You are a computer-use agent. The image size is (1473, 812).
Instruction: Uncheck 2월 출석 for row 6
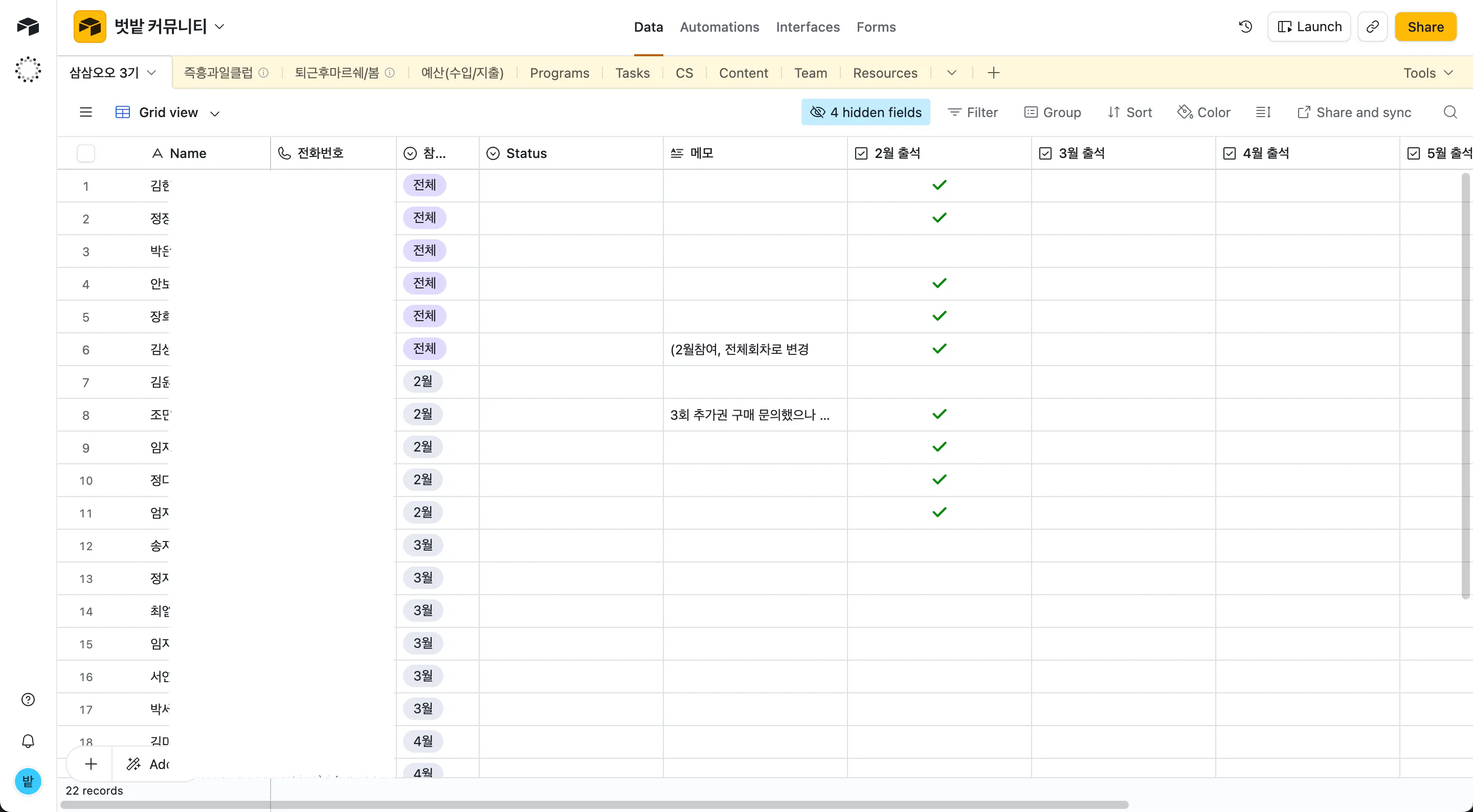pos(939,349)
